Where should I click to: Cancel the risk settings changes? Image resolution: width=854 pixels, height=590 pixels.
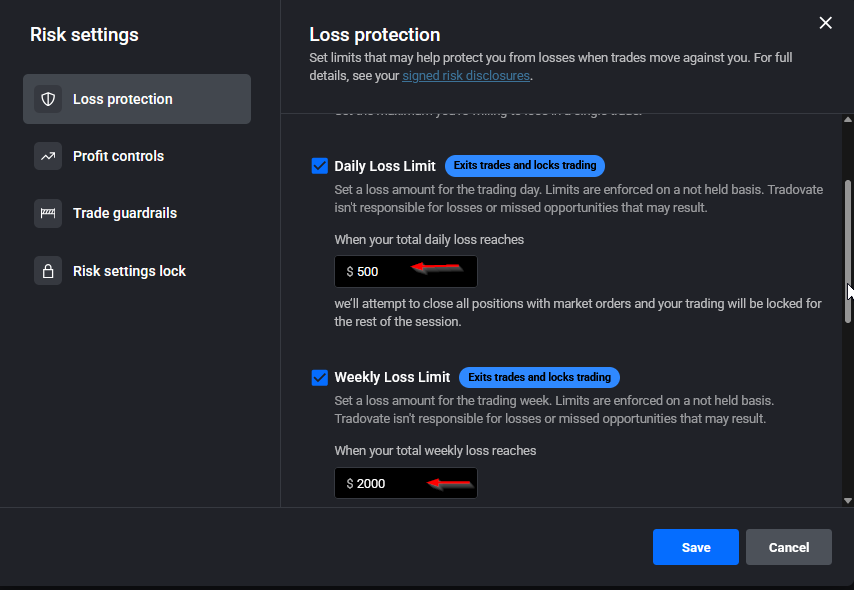click(789, 547)
